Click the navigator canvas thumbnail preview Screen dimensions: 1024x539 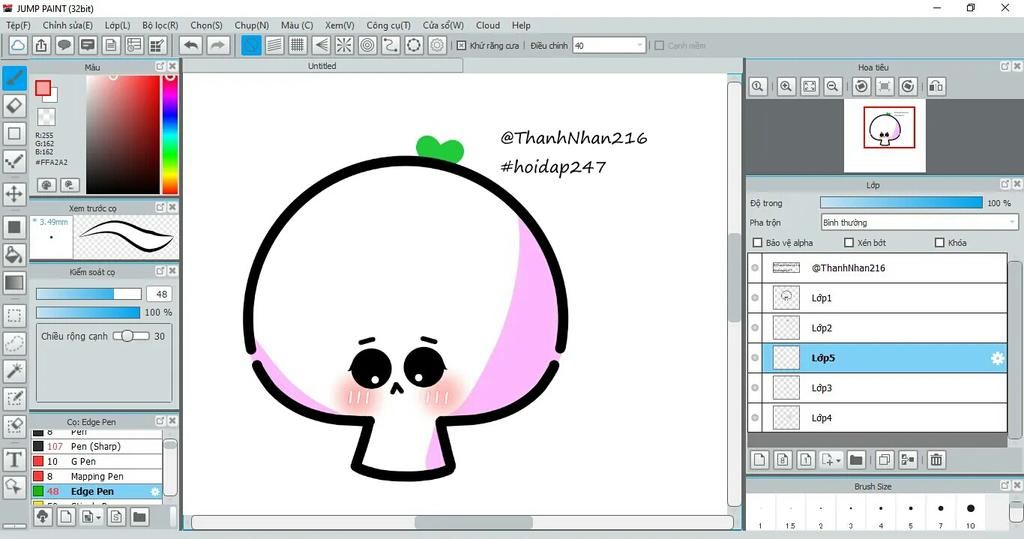[x=885, y=135]
